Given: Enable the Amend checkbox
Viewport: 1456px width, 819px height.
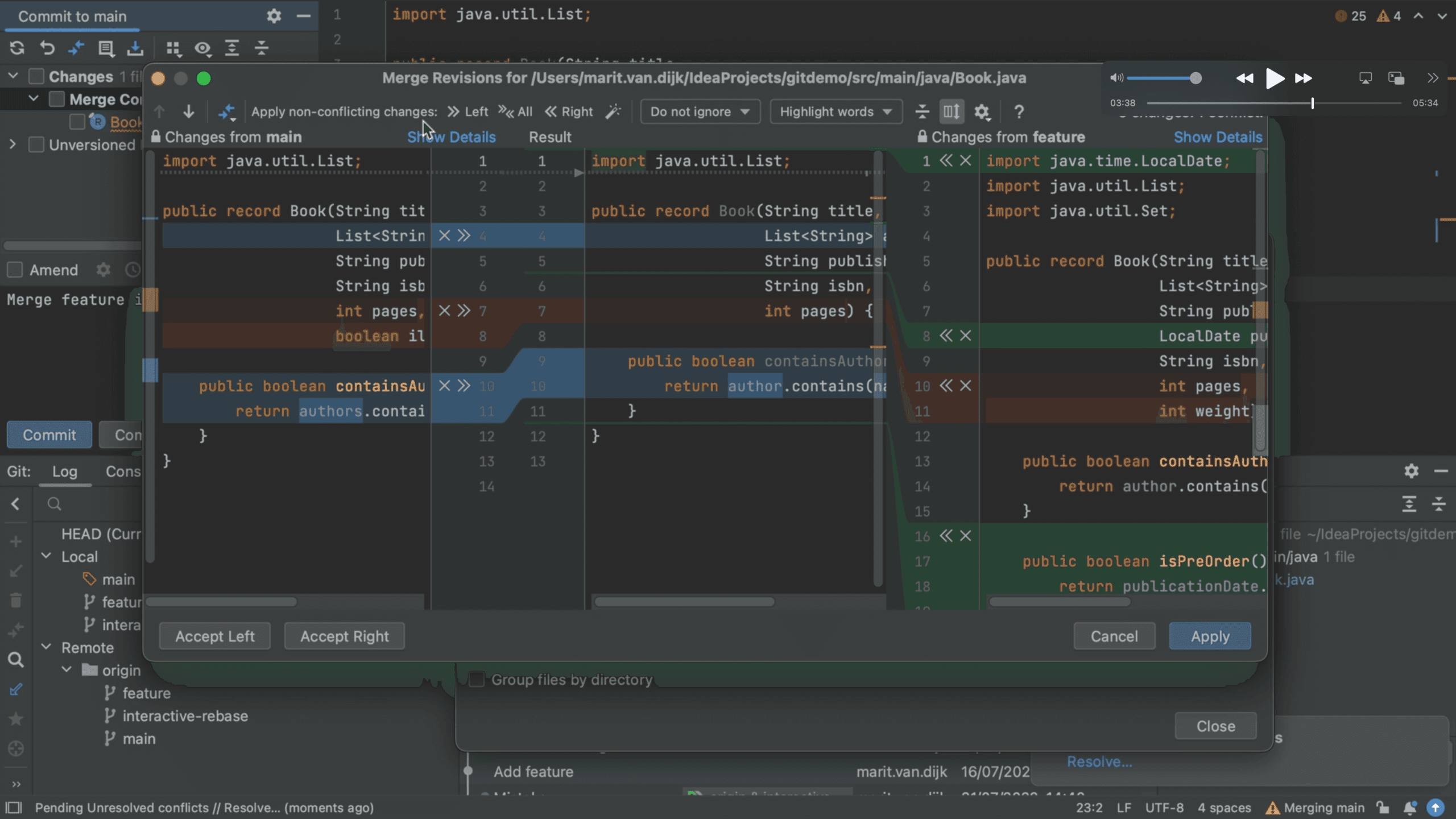Looking at the screenshot, I should [15, 270].
